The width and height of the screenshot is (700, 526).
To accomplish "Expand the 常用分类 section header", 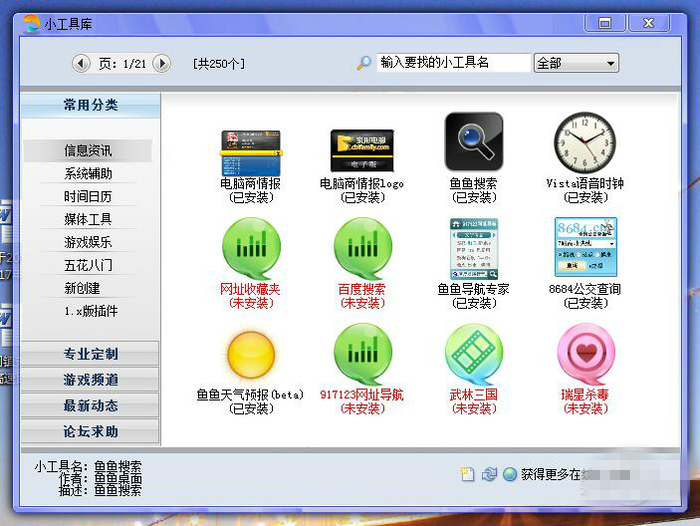I will click(90, 105).
